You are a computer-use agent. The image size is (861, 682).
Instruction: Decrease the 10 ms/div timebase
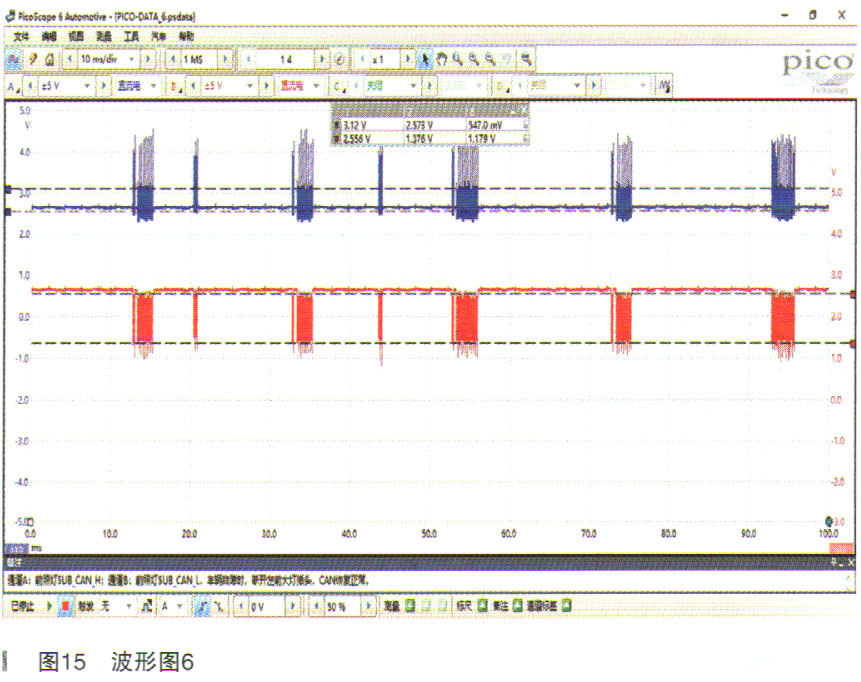[x=70, y=59]
